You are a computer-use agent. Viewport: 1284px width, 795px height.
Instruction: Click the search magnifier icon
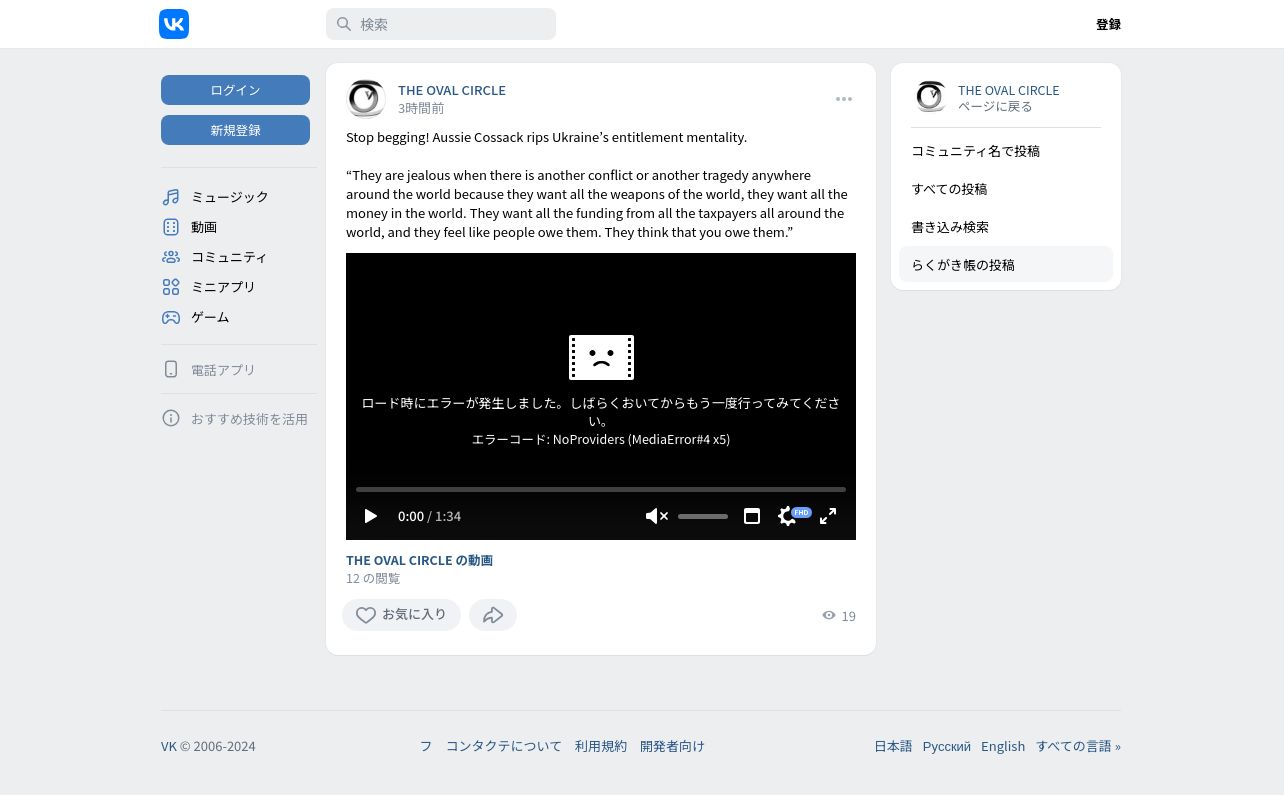pos(344,24)
